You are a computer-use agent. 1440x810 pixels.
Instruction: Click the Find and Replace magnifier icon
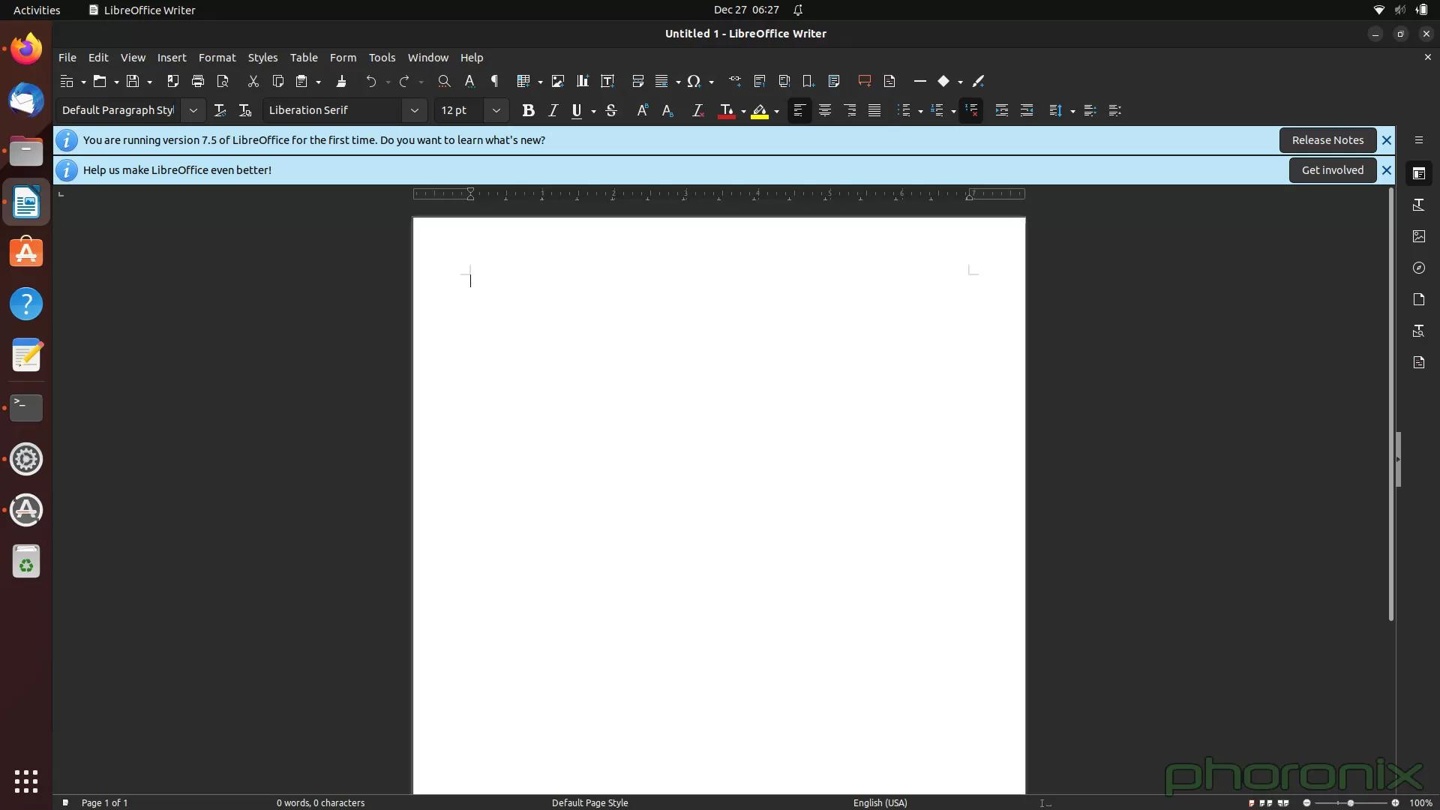444,81
